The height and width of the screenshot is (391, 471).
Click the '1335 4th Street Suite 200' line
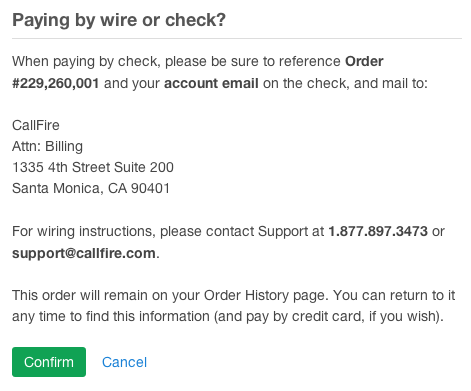pos(93,167)
